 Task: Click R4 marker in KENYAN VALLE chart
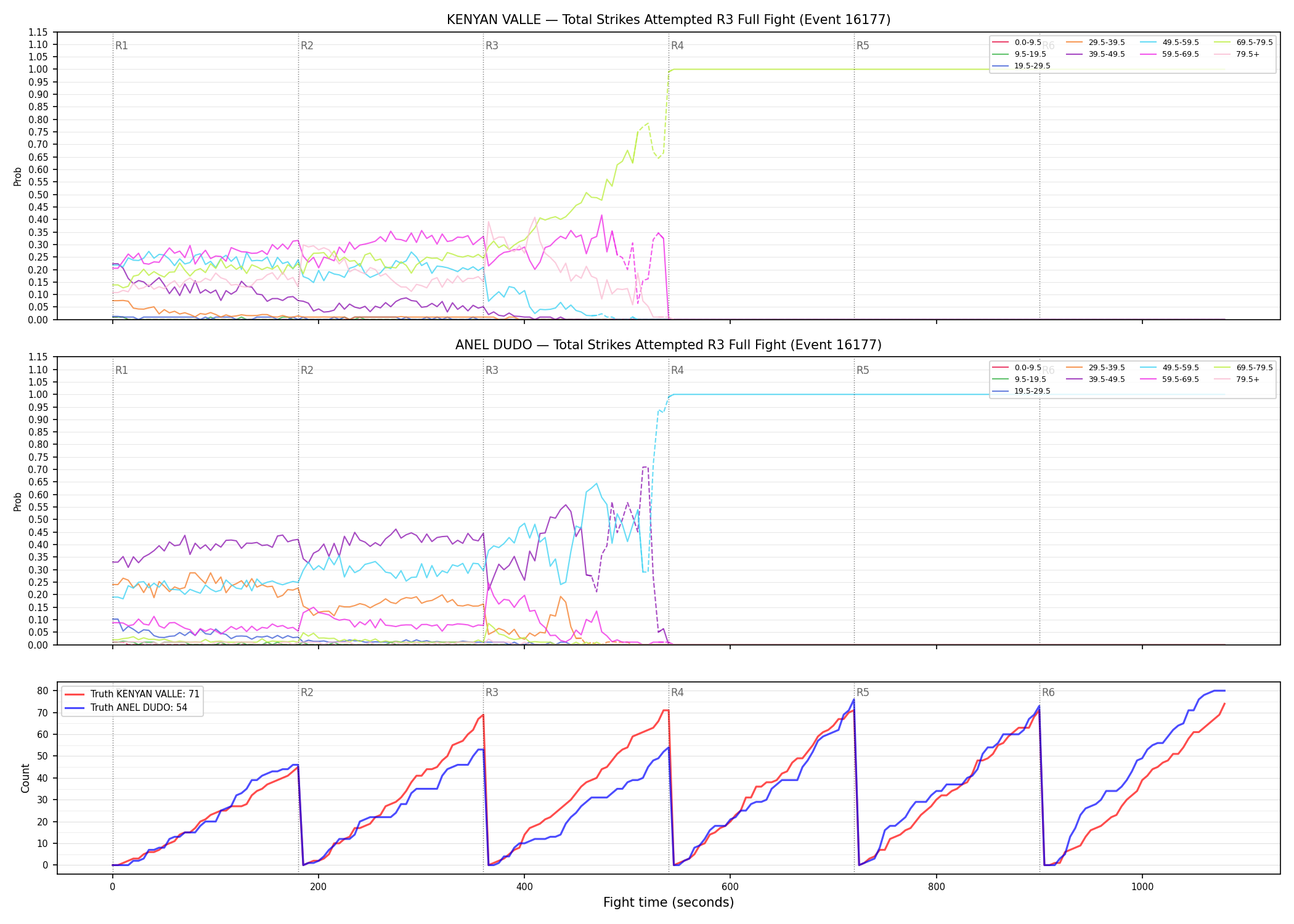click(677, 46)
